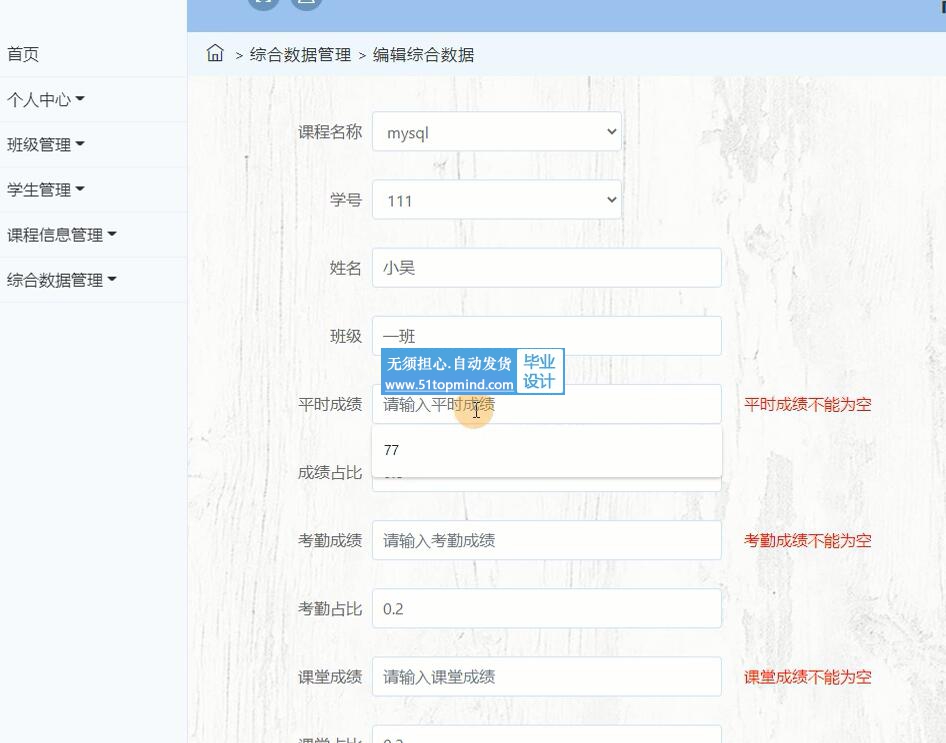Focus the 课堂成绩 input field
946x743 pixels.
click(x=546, y=677)
